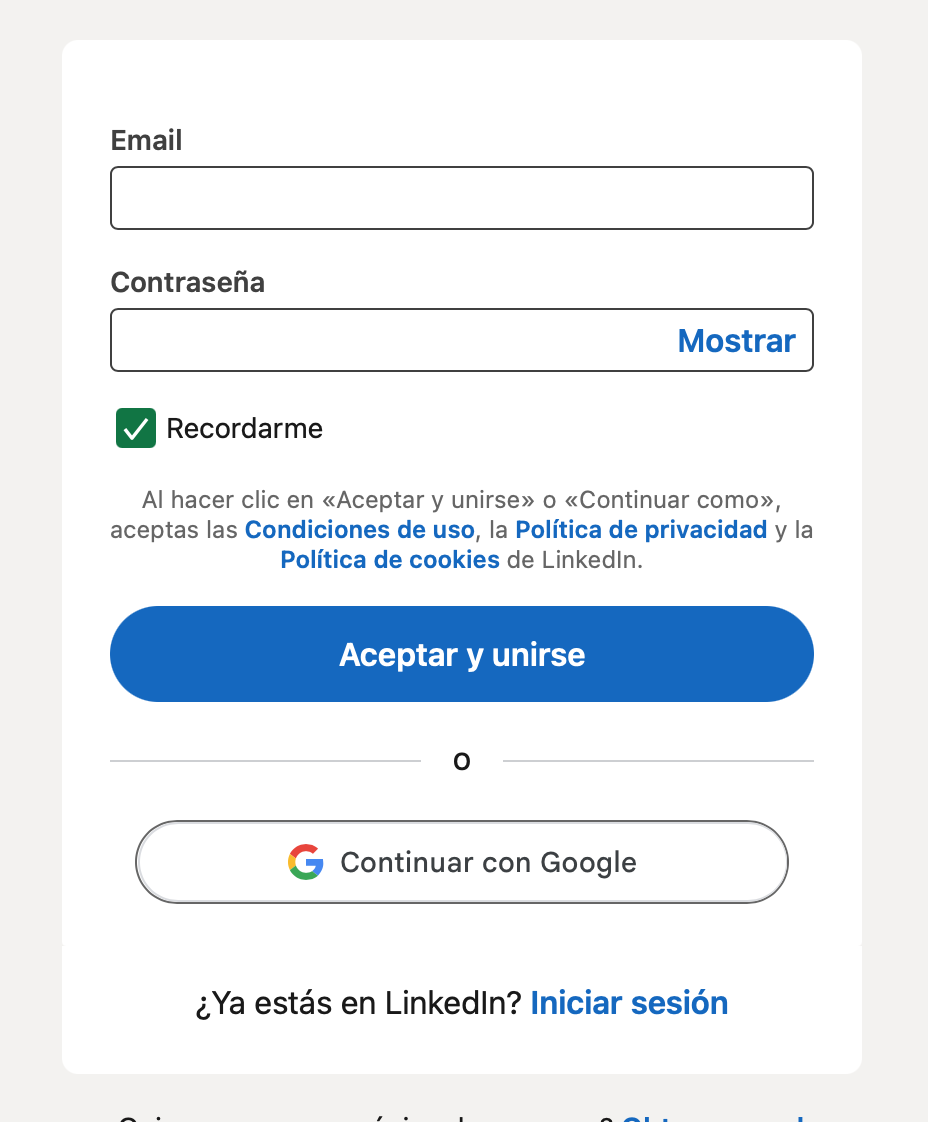Click the Continuar con Google button label
Screen dimensions: 928x1122
(488, 862)
